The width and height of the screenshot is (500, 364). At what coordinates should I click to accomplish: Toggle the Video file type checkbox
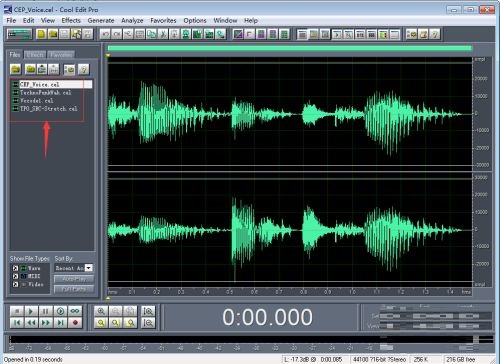pyautogui.click(x=15, y=284)
